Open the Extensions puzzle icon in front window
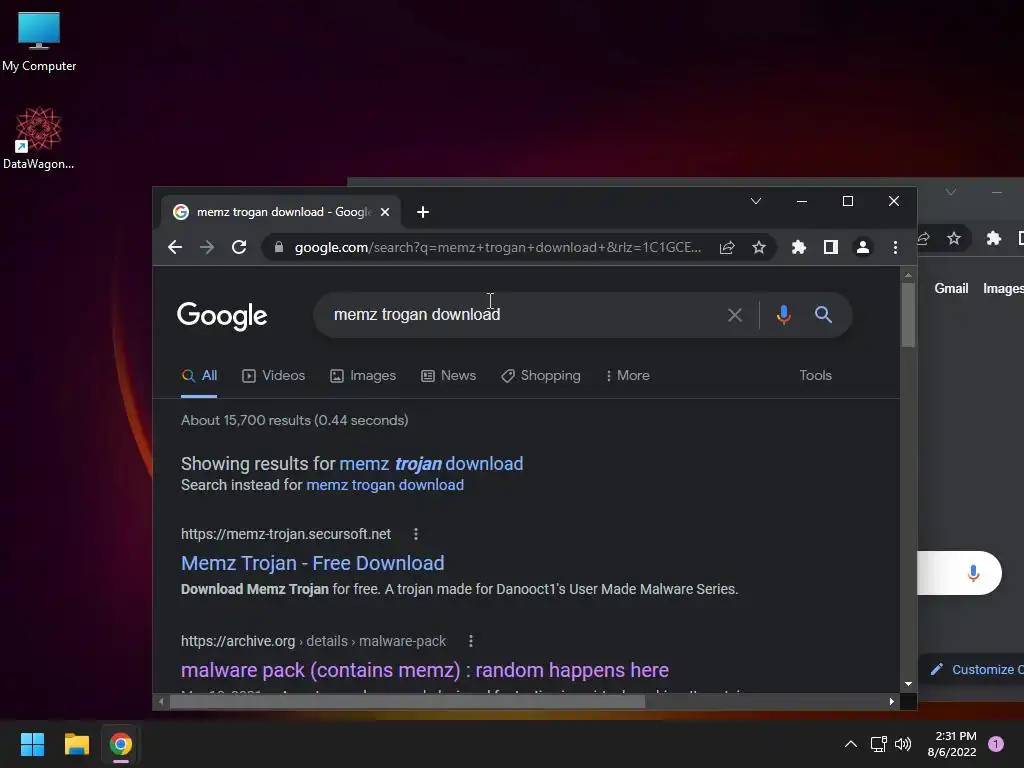1024x768 pixels. [799, 248]
